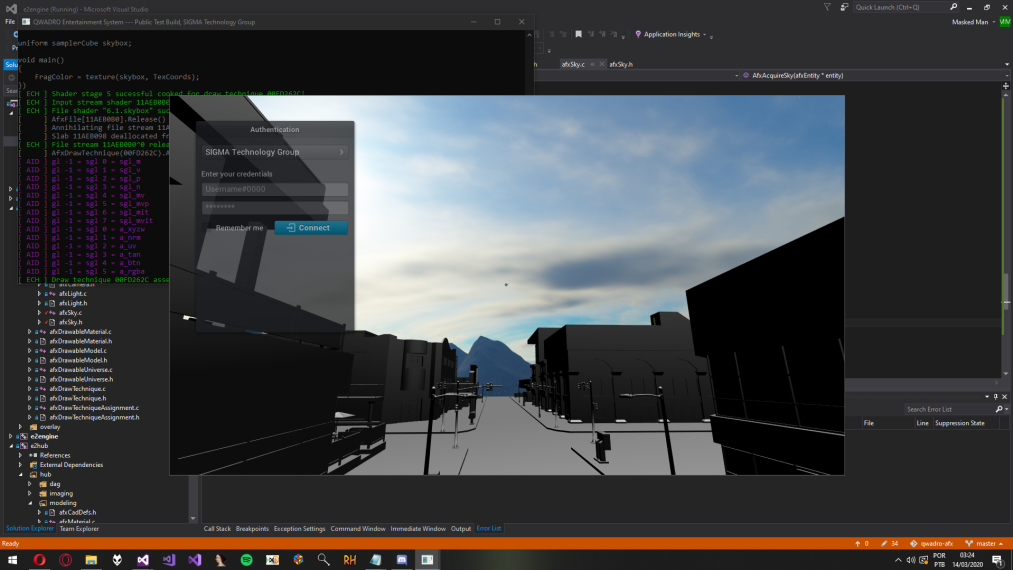
Task: Open the Immediate Window tab
Action: (x=418, y=529)
